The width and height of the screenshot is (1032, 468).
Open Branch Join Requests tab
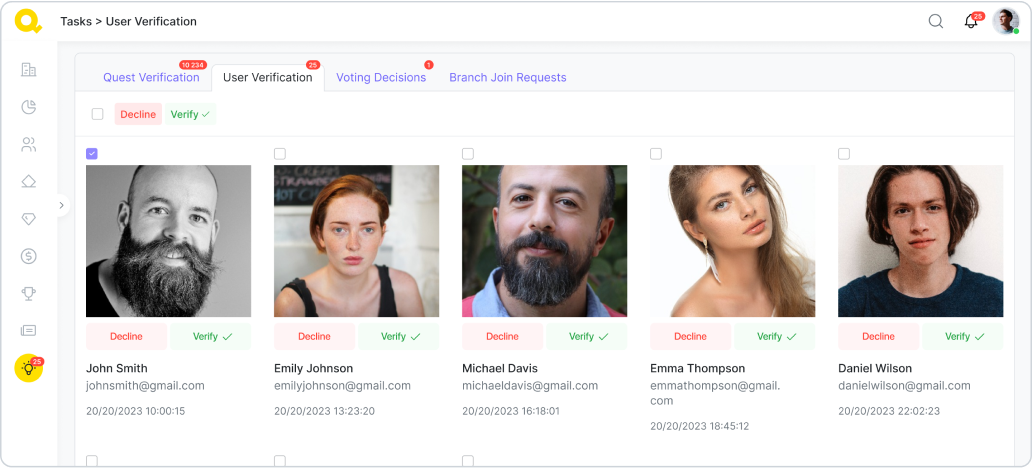(507, 78)
